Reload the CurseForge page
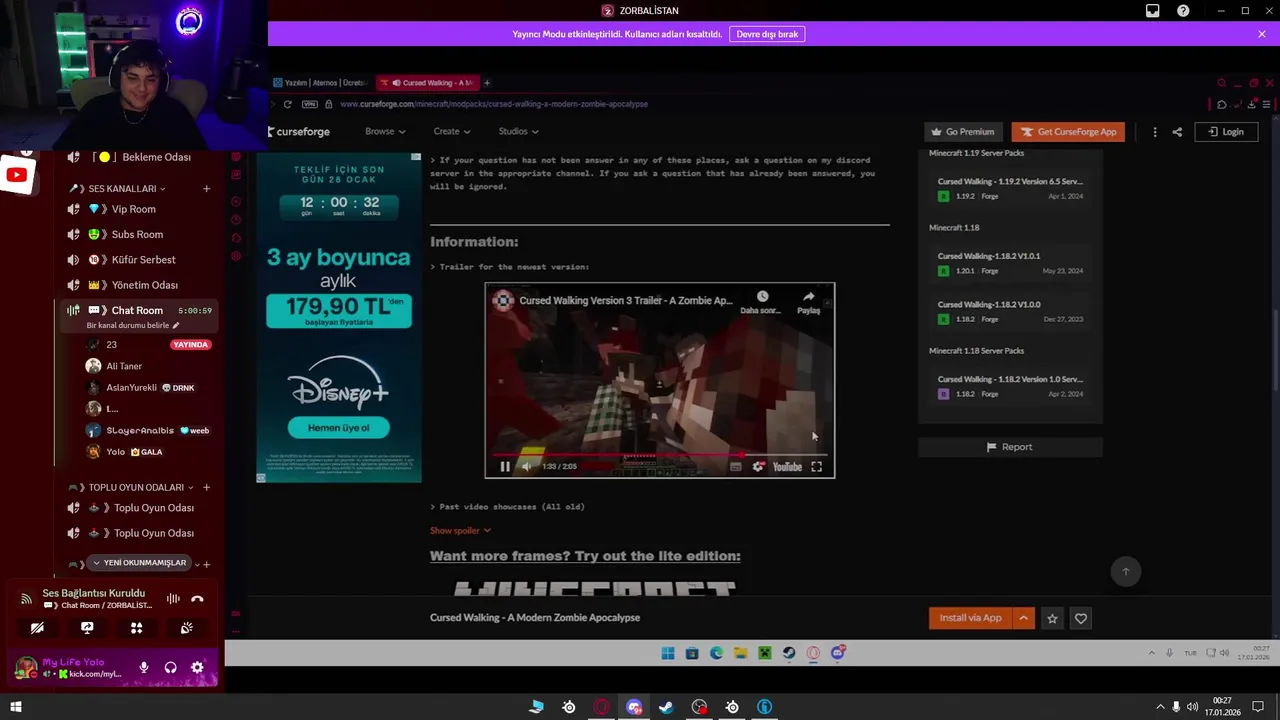1280x720 pixels. (x=288, y=104)
